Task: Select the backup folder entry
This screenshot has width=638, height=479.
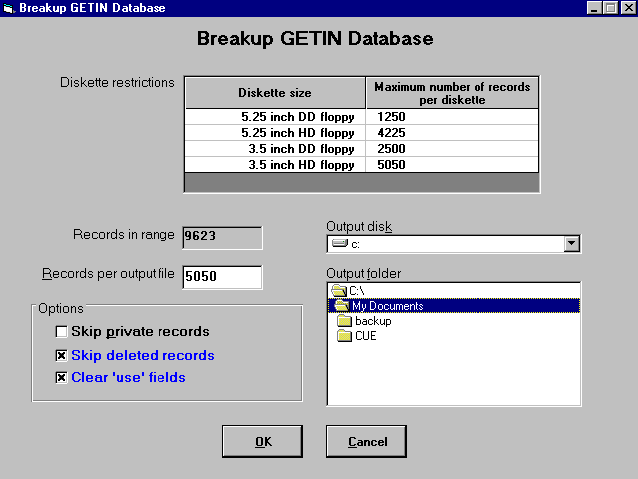Action: [x=454, y=321]
